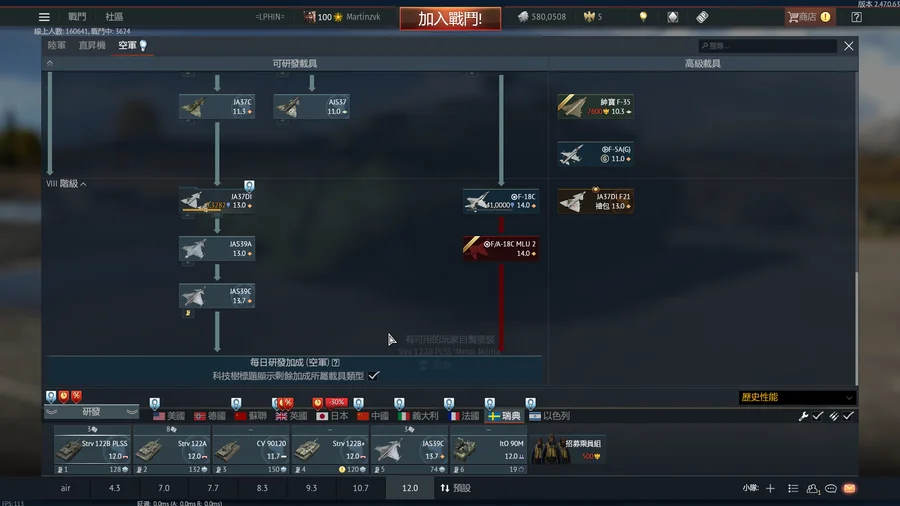Add squad member with plus icon
The image size is (900, 506).
point(770,488)
